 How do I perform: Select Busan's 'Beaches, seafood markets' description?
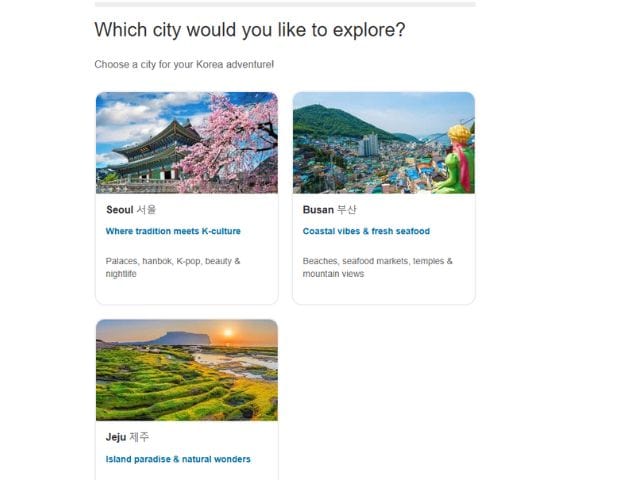coord(377,267)
